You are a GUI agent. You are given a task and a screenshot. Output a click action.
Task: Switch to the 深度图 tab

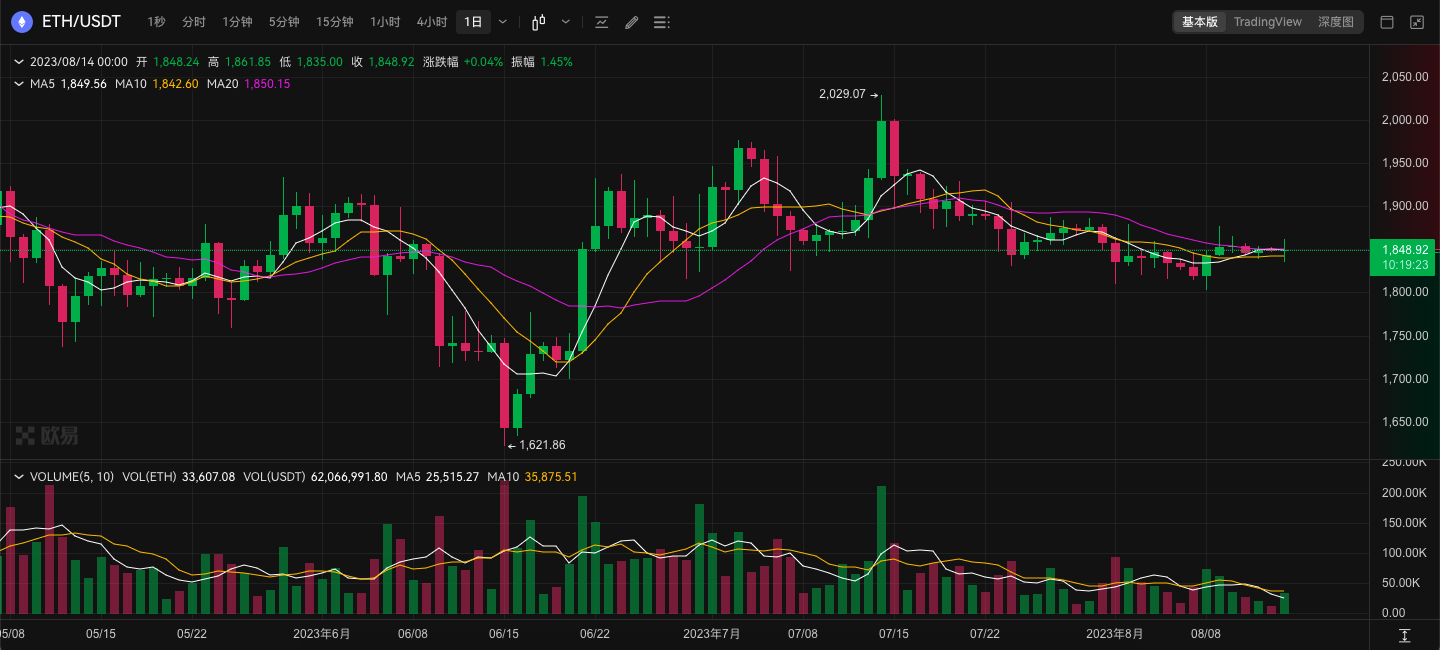click(x=1335, y=22)
